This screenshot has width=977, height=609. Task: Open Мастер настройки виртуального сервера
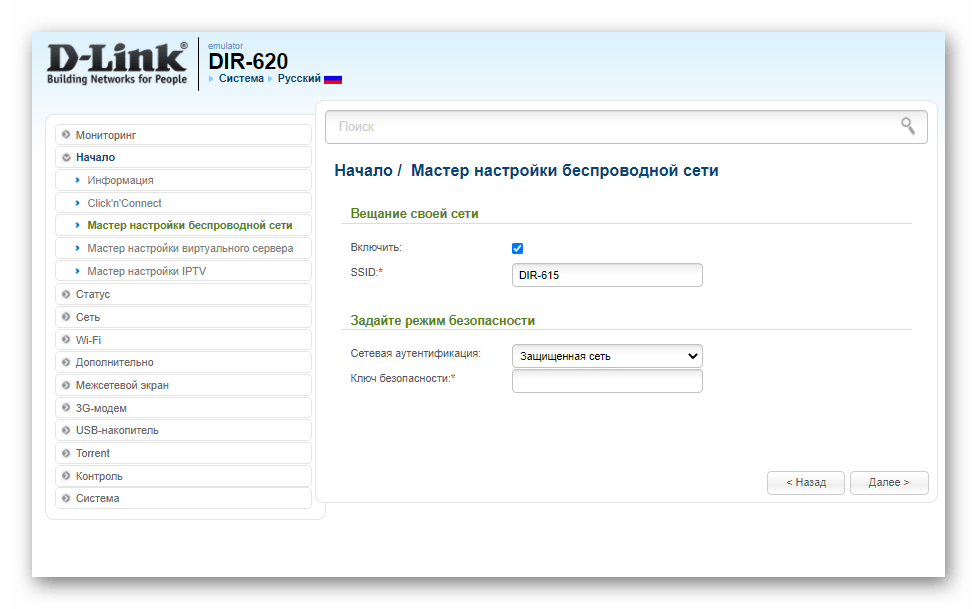click(x=190, y=249)
